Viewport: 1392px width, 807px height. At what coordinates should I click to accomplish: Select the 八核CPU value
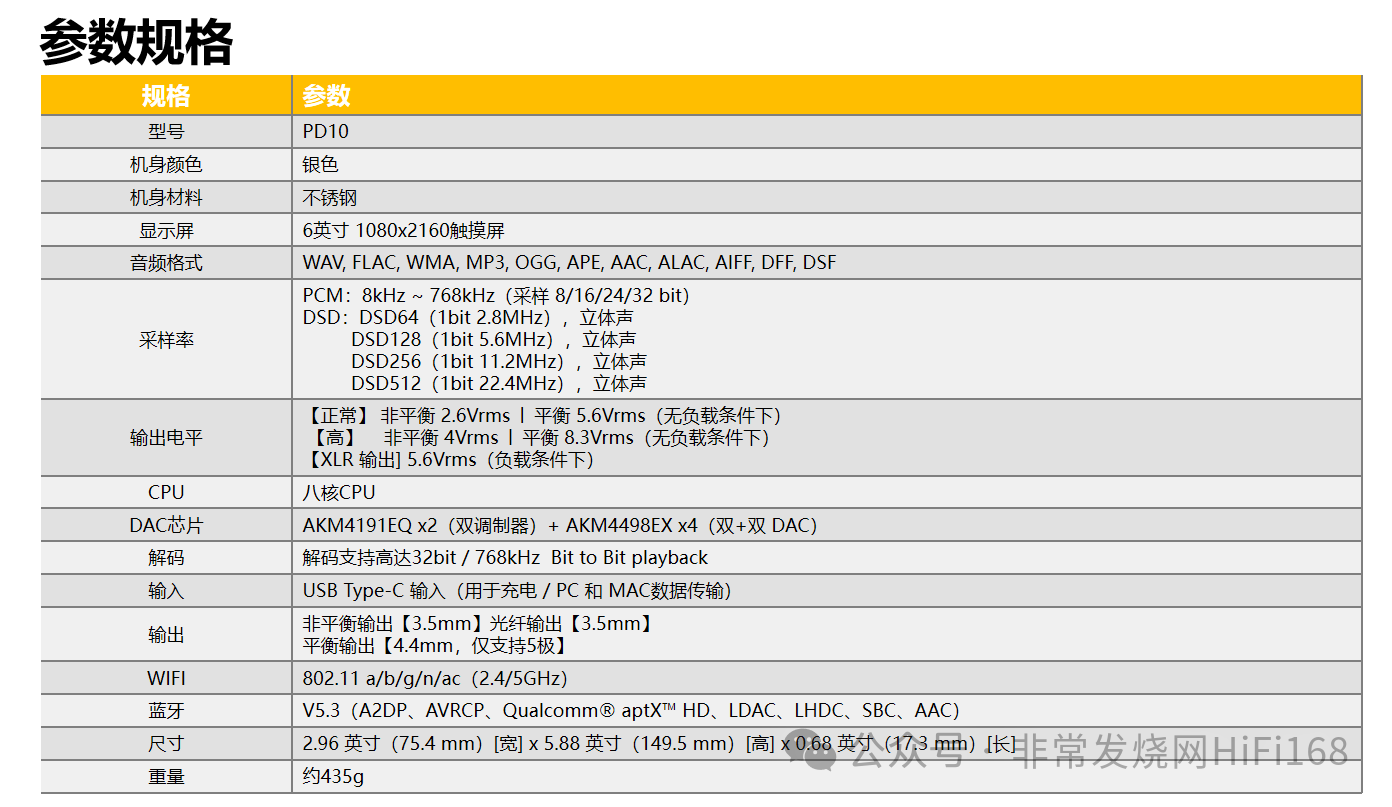click(339, 492)
